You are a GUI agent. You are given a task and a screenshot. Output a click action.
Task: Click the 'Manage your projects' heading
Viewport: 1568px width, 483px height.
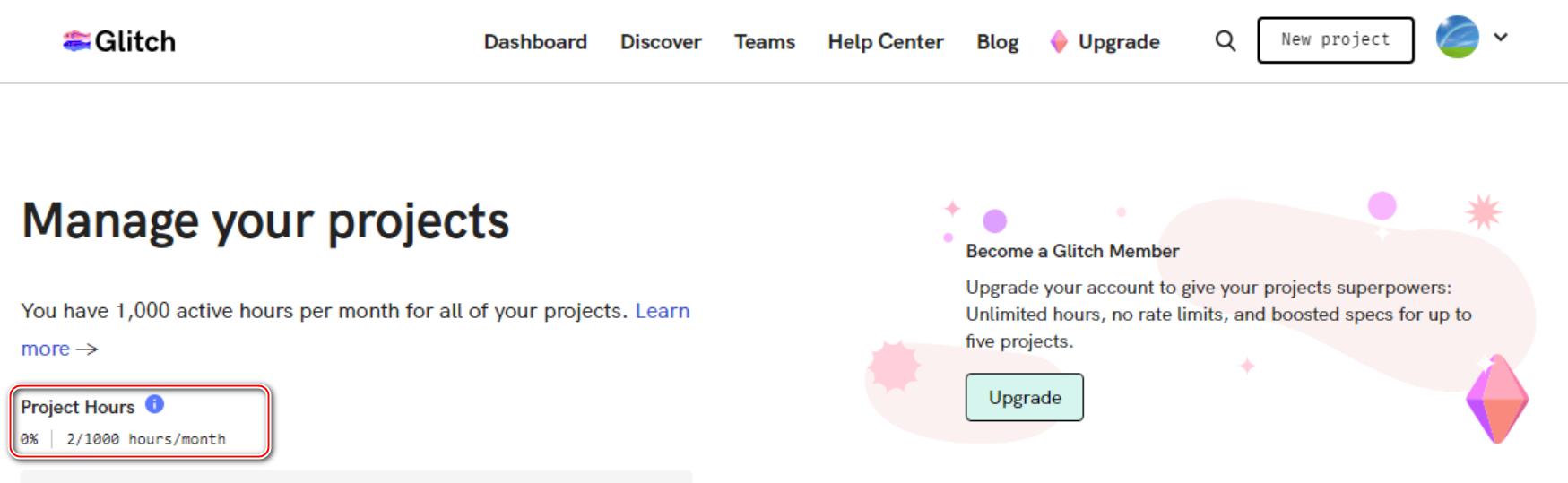click(265, 221)
